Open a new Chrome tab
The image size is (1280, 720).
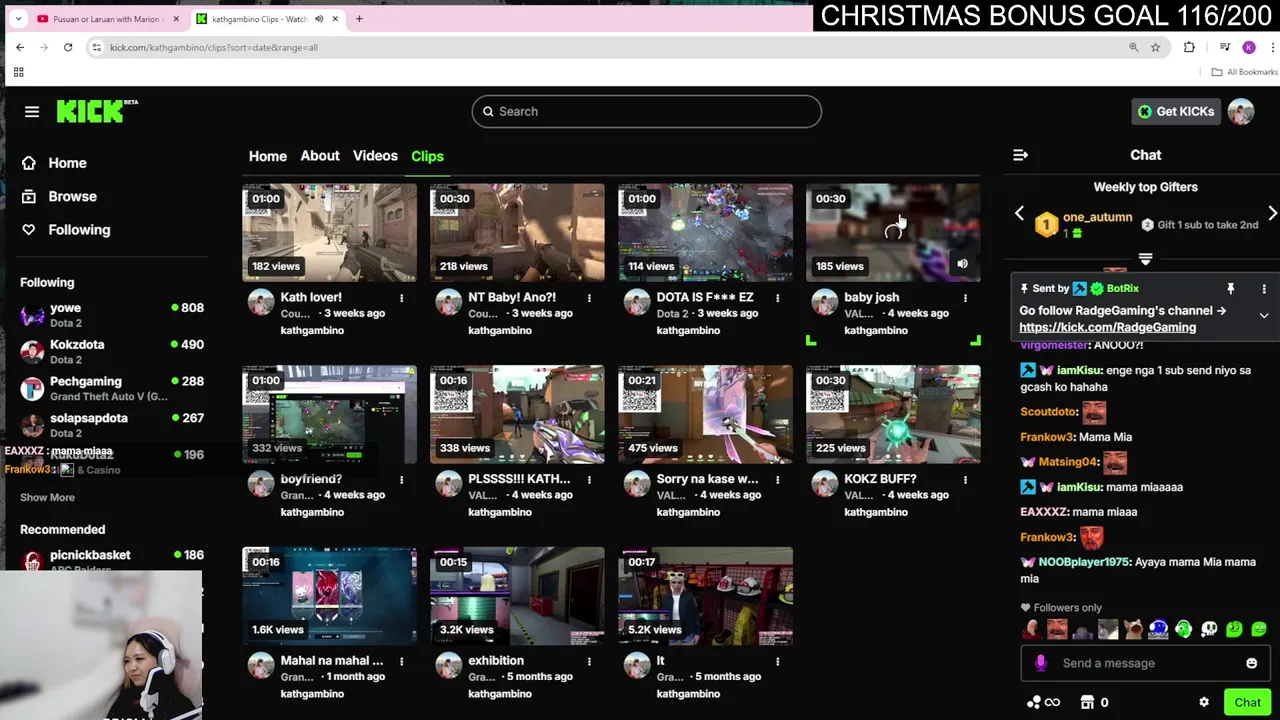tap(359, 19)
